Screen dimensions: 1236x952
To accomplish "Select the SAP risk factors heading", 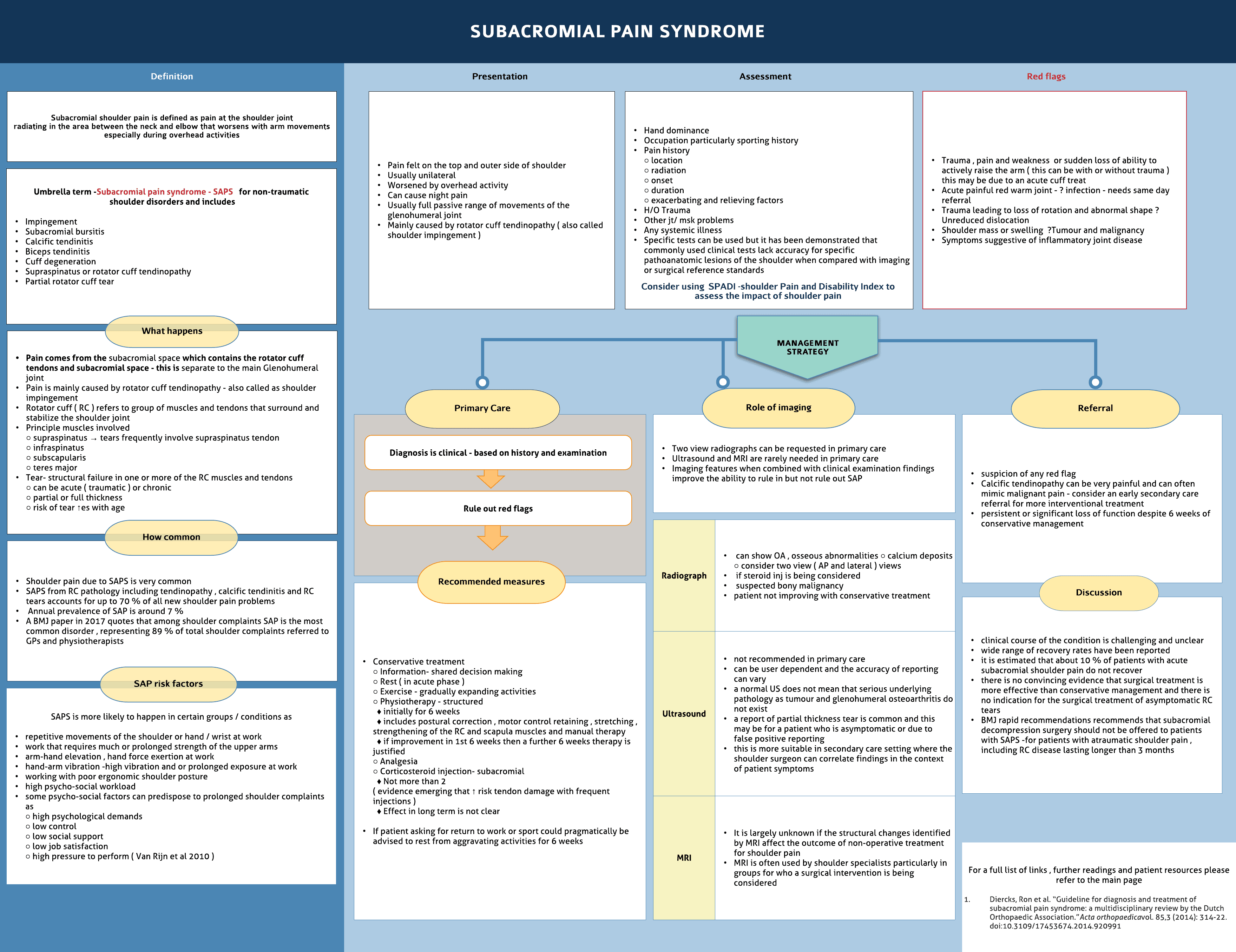I will (168, 683).
